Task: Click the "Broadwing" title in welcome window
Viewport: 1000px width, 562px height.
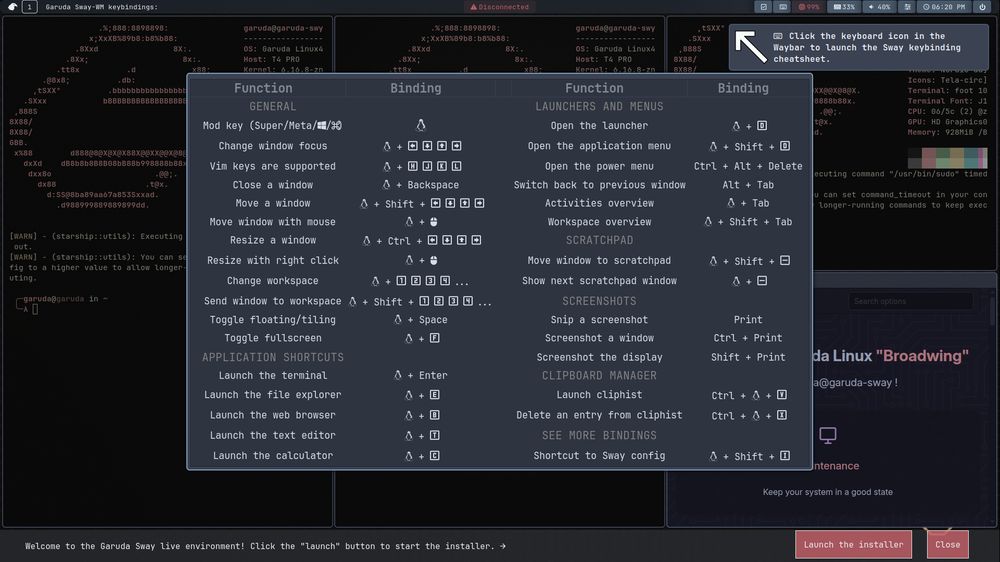Action: point(922,356)
